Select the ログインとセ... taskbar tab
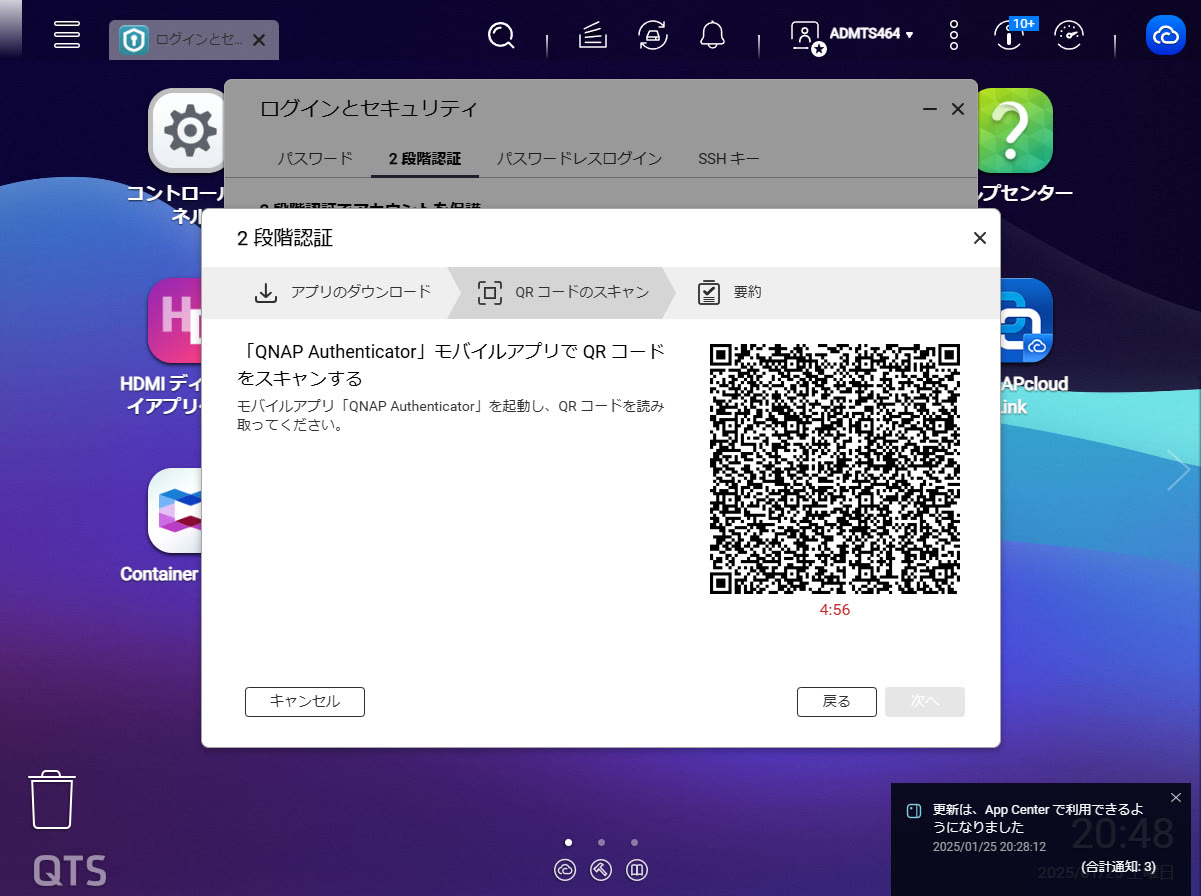This screenshot has height=896, width=1201. [193, 40]
